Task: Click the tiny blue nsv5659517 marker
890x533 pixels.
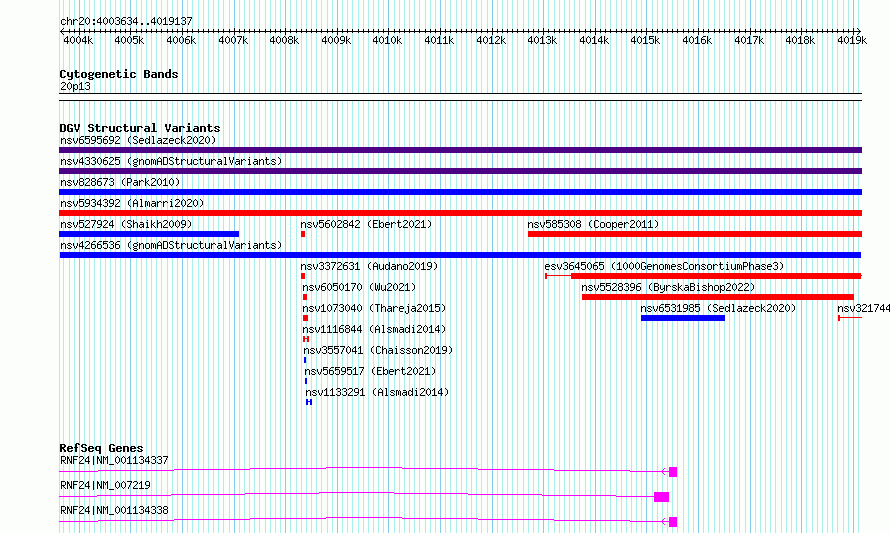Action: tap(306, 381)
